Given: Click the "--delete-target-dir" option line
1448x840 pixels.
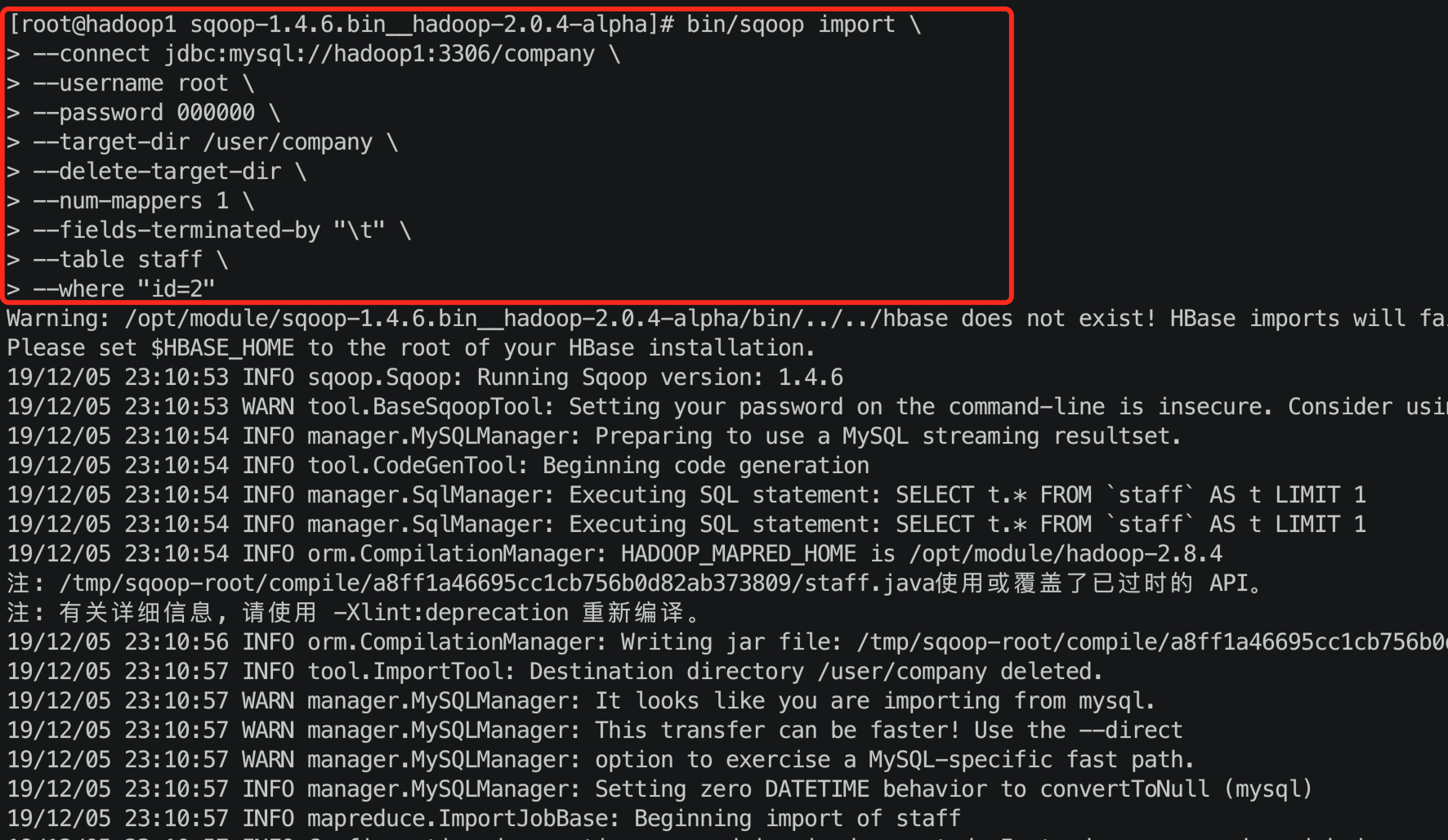Looking at the screenshot, I should point(157,172).
